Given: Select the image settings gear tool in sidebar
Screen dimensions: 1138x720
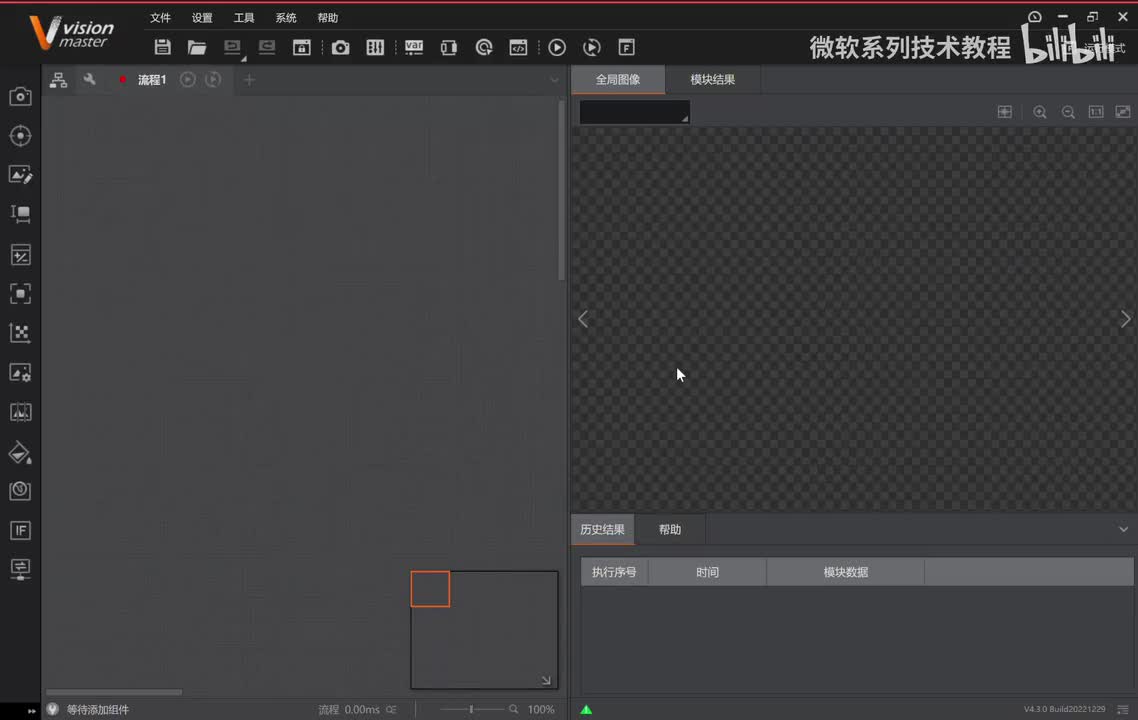Looking at the screenshot, I should point(20,373).
